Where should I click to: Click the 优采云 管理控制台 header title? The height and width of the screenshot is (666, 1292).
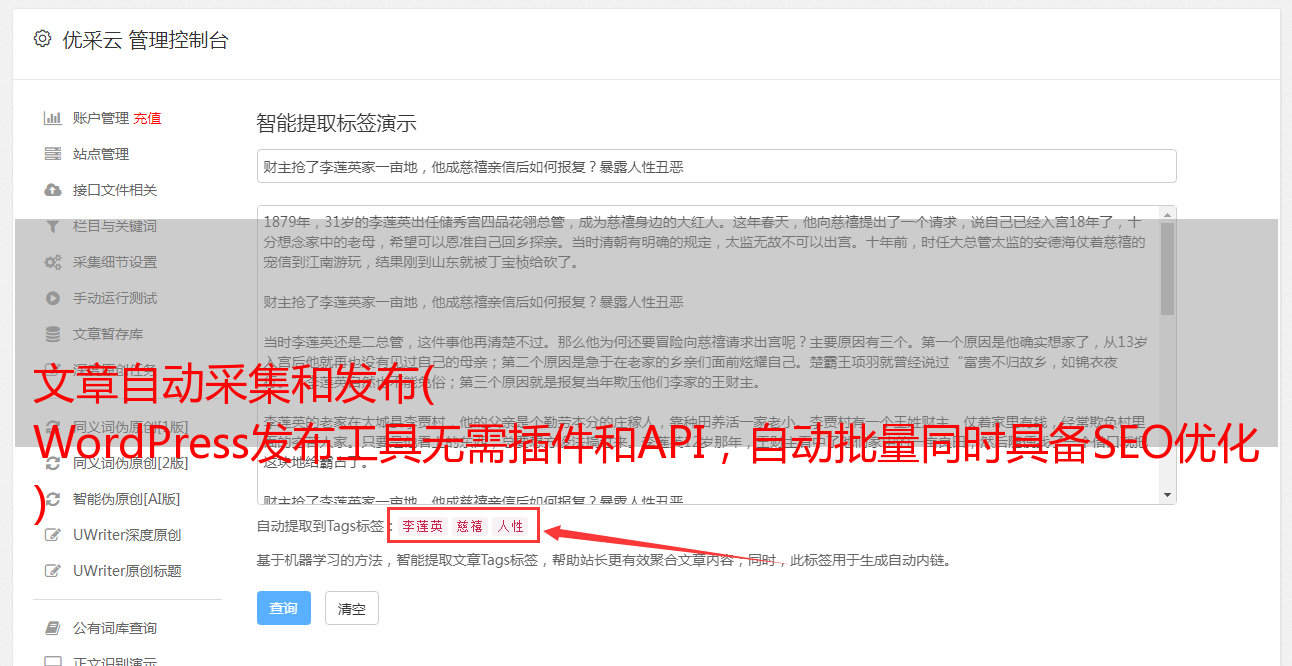tap(146, 40)
